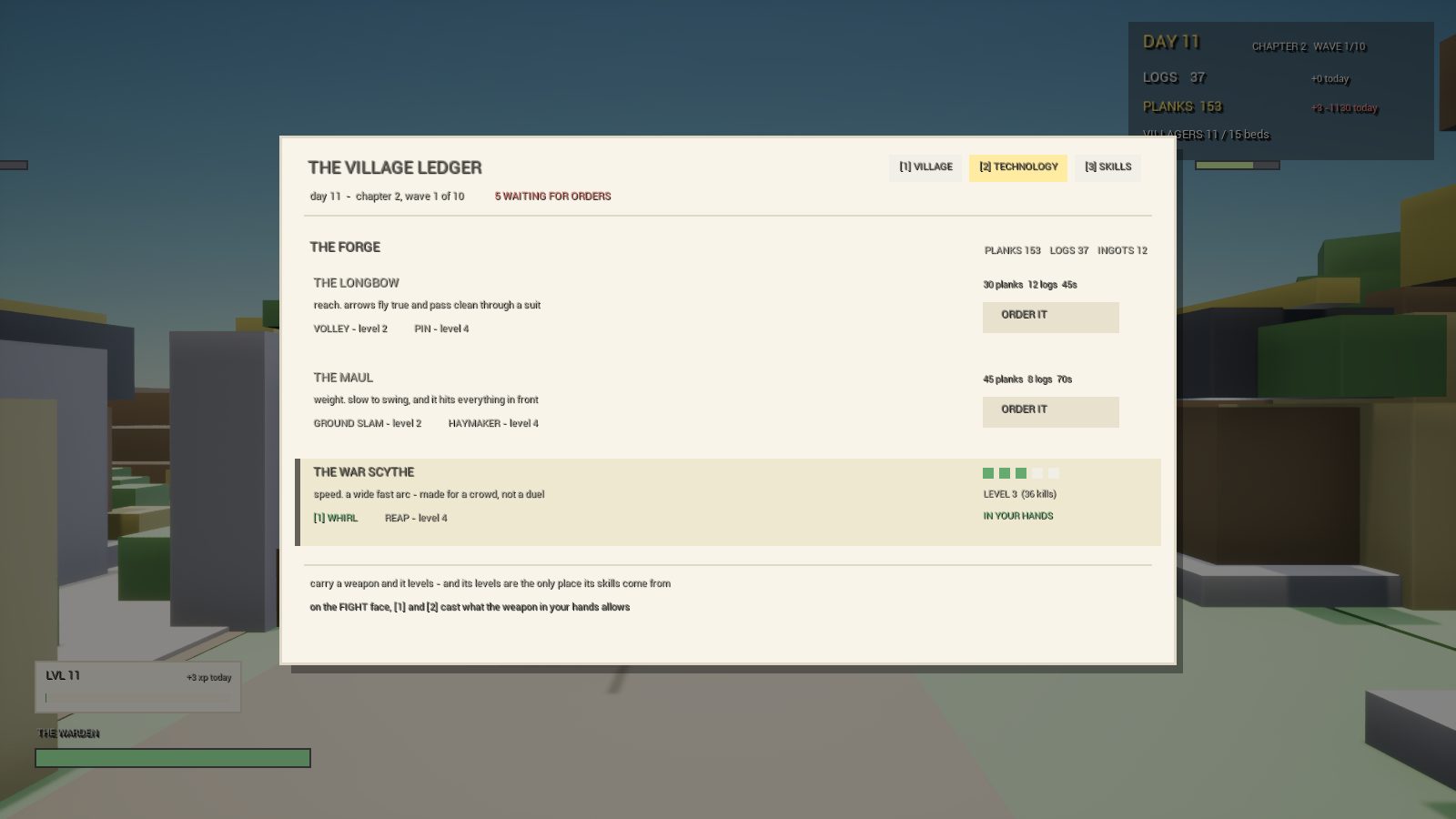Screen dimensions: 1456x819
Task: Click the 'HAYMAKER - level 4' skill
Action: coord(493,424)
